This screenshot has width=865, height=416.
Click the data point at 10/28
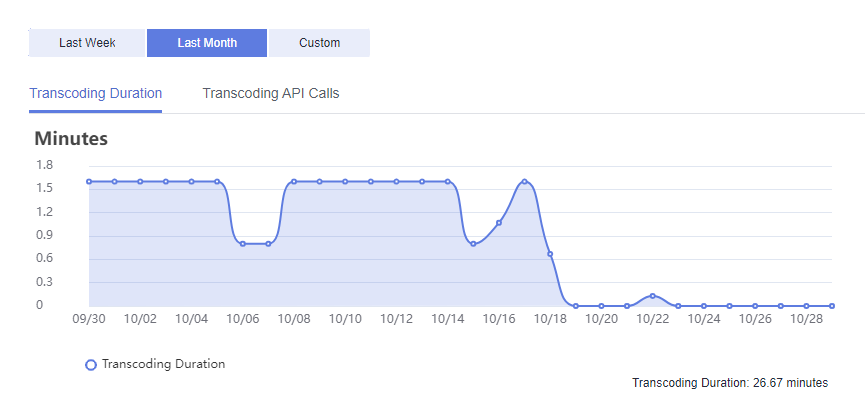[806, 306]
